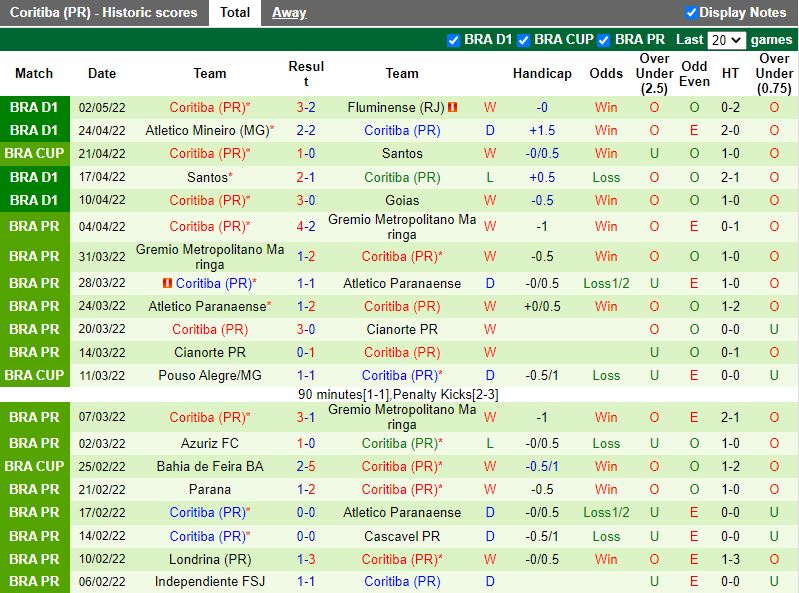Viewport: 799px width, 593px height.
Task: Open Azuriz FC team link
Action: [x=210, y=443]
